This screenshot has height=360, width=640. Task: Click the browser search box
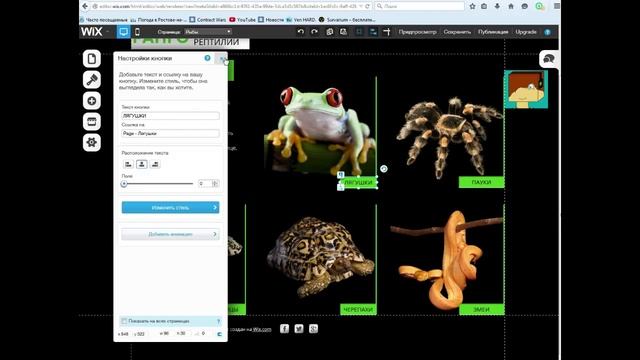[420, 6]
